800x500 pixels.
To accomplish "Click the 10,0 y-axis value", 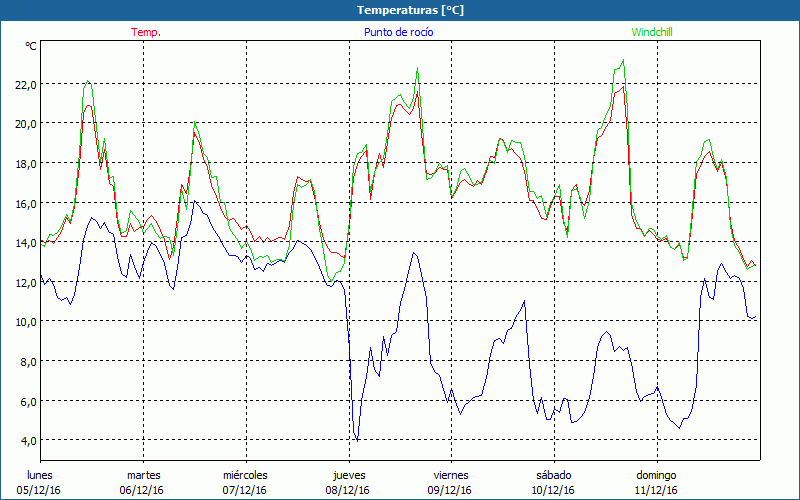I will 24,321.
